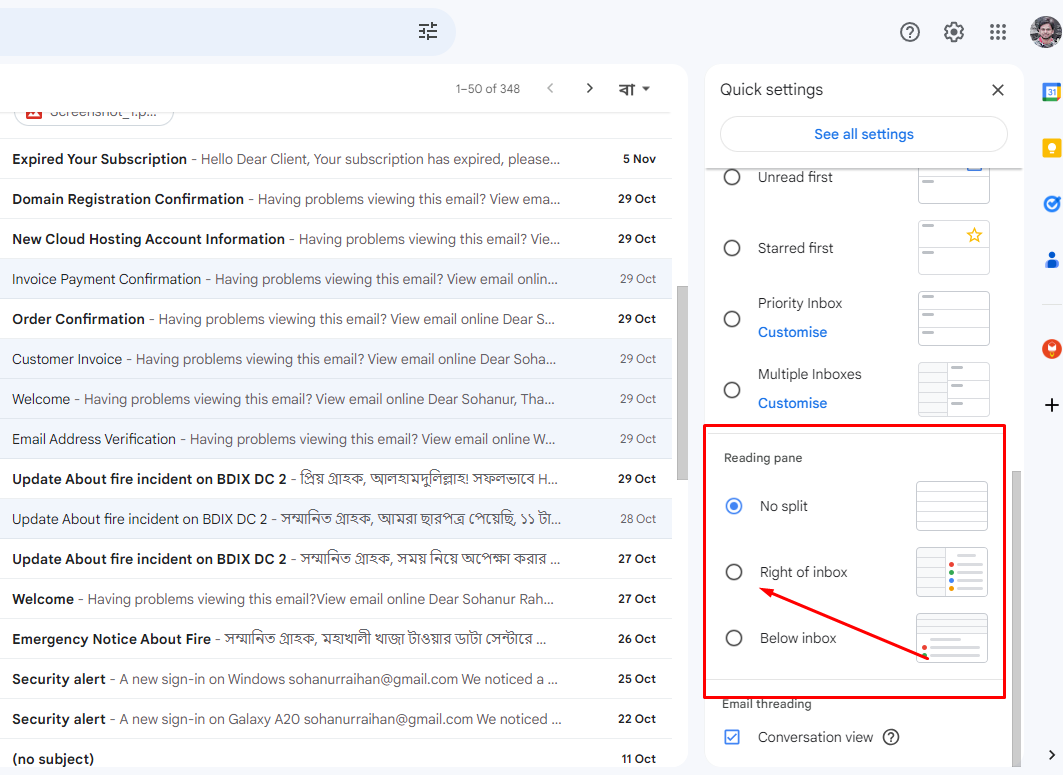
Task: Choose Starred first inbox type
Action: (x=732, y=248)
